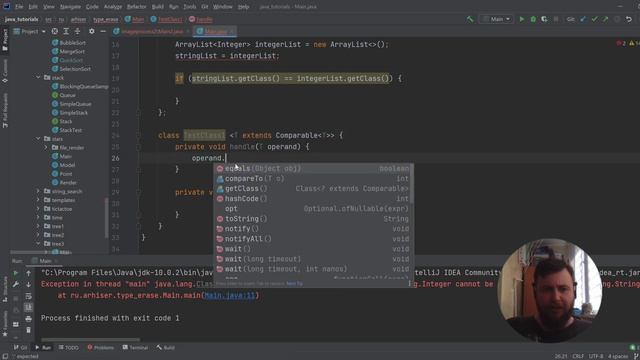
Task: Open the Git tool window button
Action: coord(20,347)
